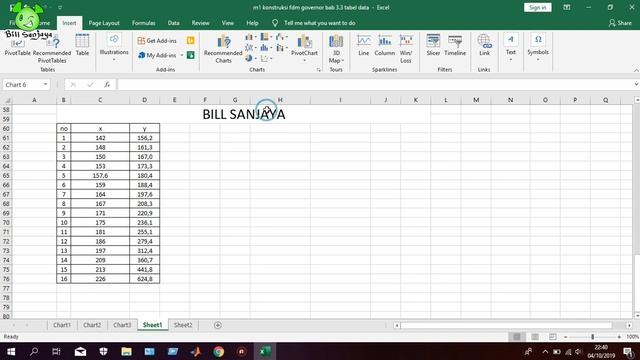This screenshot has width=640, height=360.
Task: Open the notification center
Action: 629,351
